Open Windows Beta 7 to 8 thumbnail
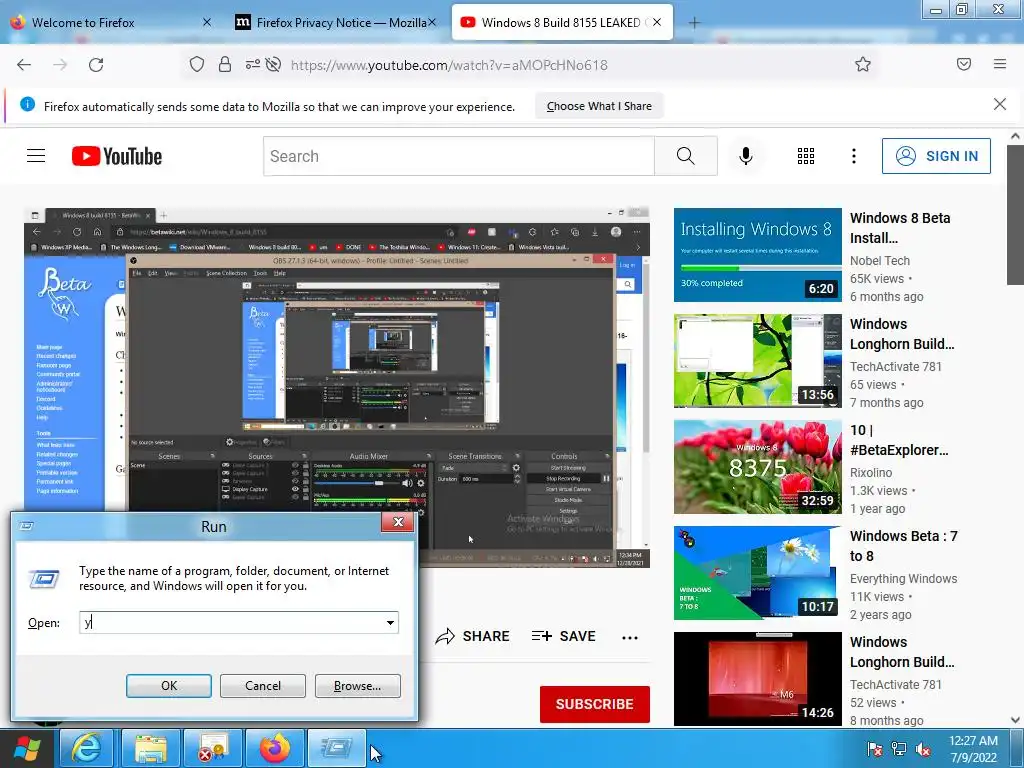The width and height of the screenshot is (1024, 768). (x=758, y=573)
